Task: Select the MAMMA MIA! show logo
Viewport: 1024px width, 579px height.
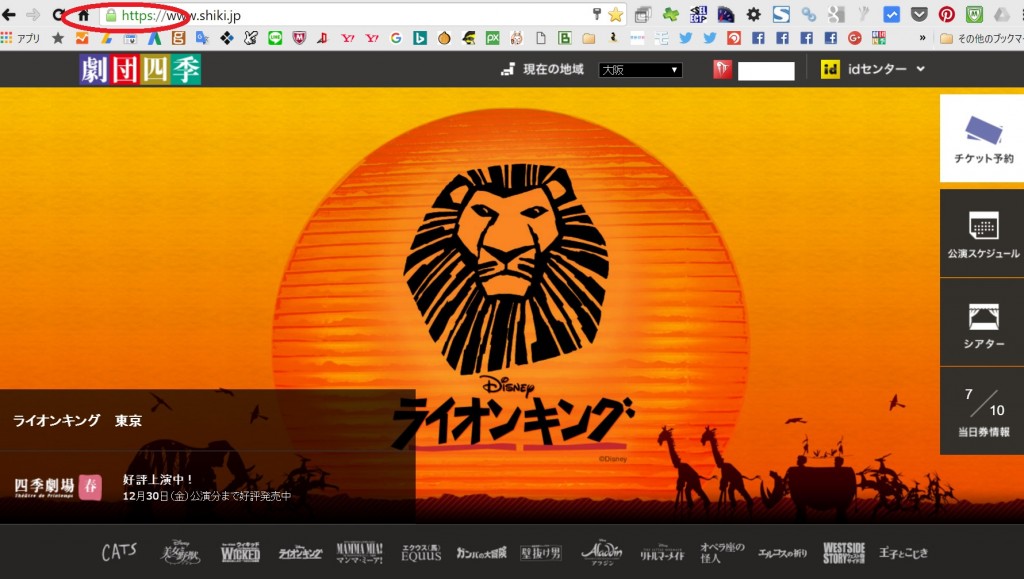Action: click(360, 552)
